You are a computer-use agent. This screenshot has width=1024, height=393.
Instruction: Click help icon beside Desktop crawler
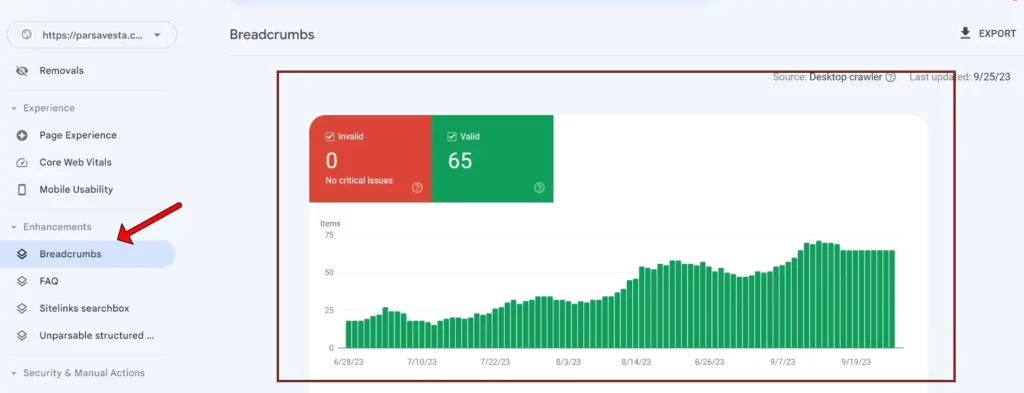click(x=890, y=77)
